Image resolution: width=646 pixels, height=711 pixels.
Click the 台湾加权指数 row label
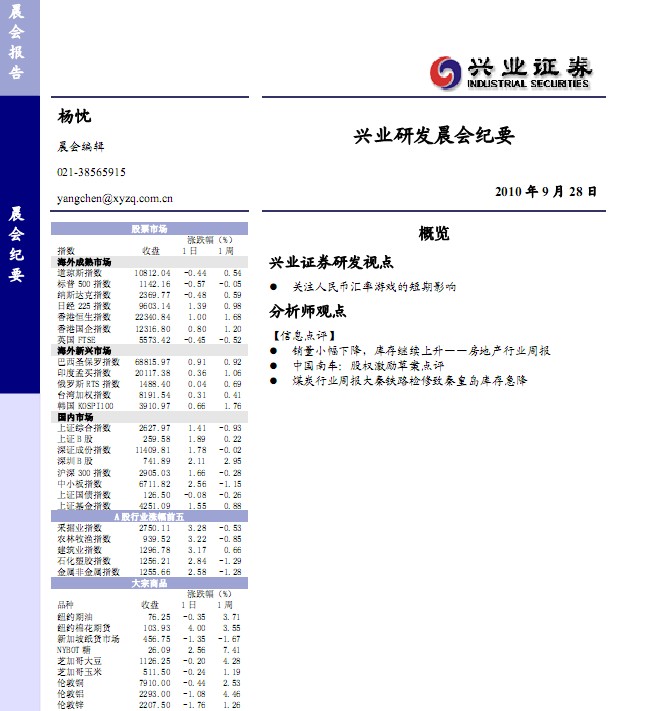pos(84,395)
